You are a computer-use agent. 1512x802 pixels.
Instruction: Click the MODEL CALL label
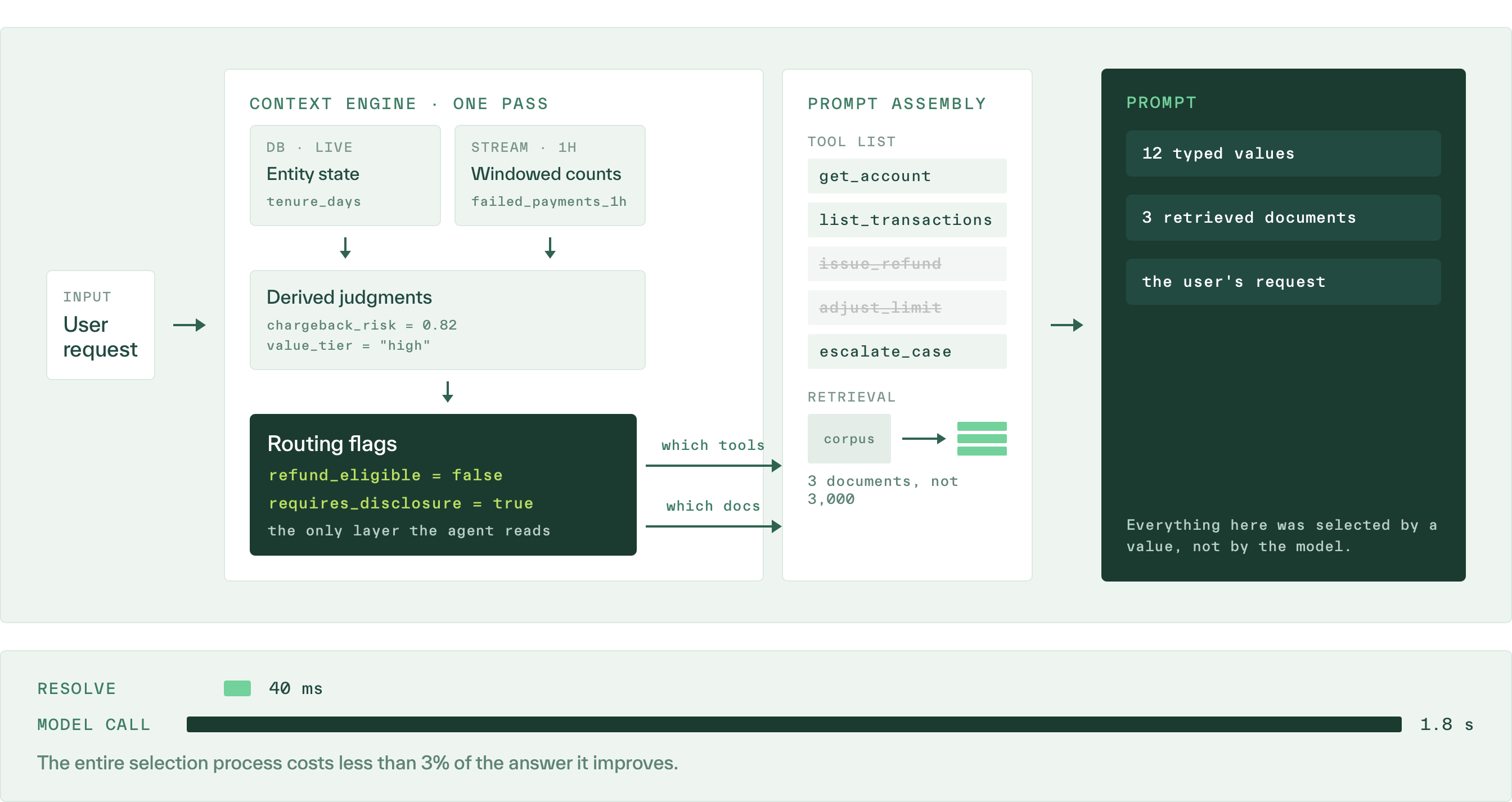point(94,724)
